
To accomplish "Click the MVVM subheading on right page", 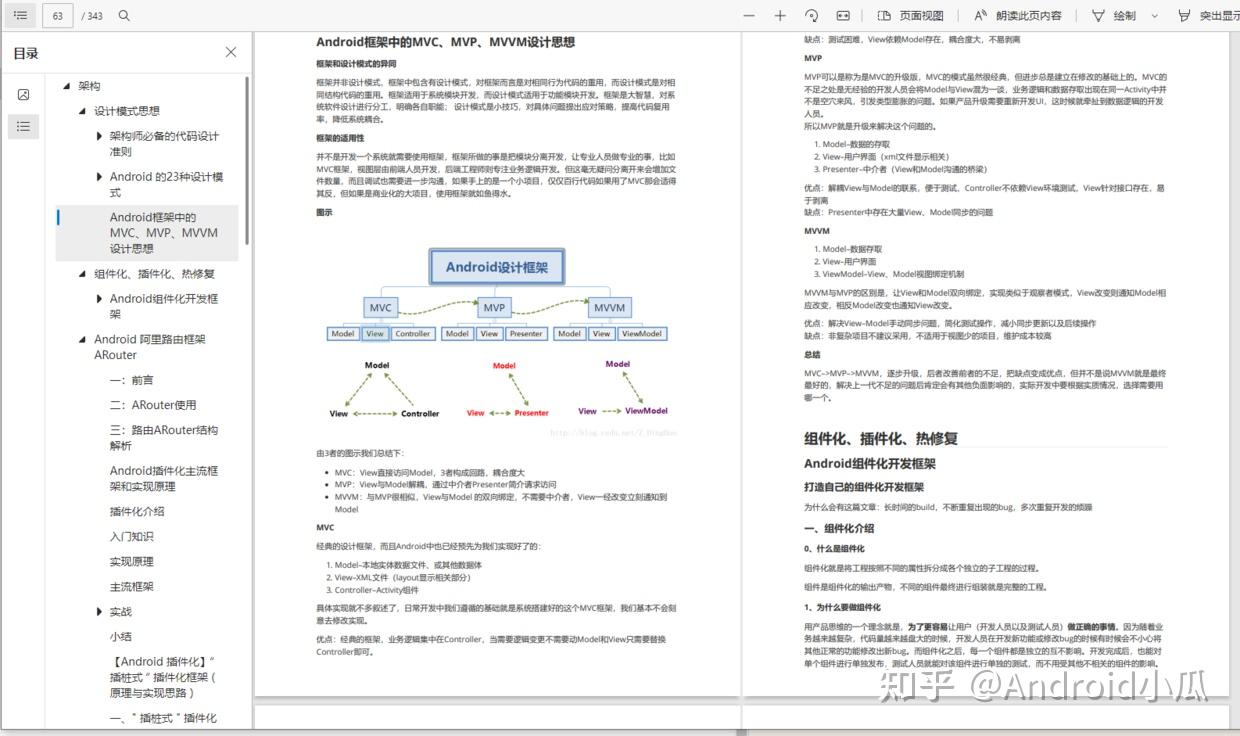I will coord(817,231).
